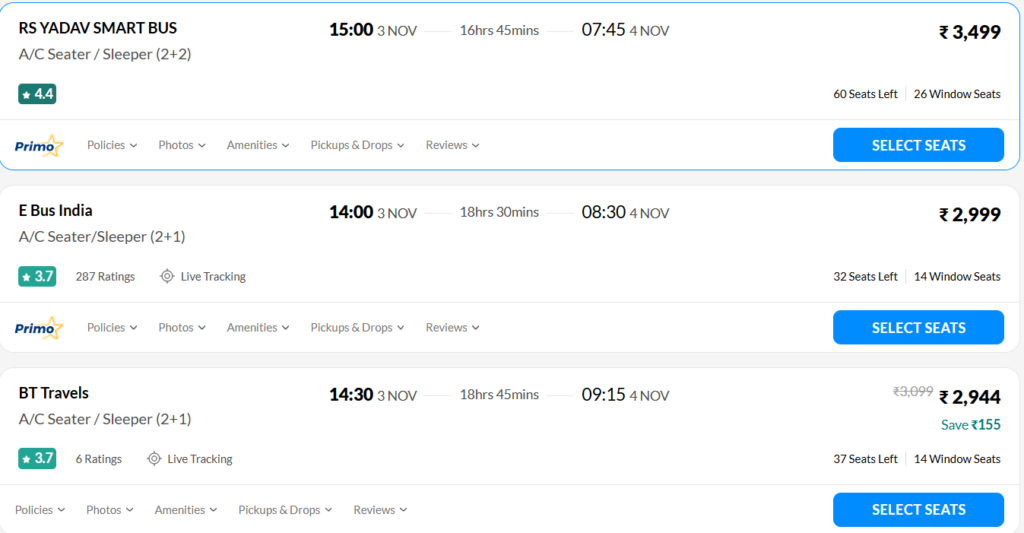Click Live Tracking icon for E Bus India

pos(167,276)
